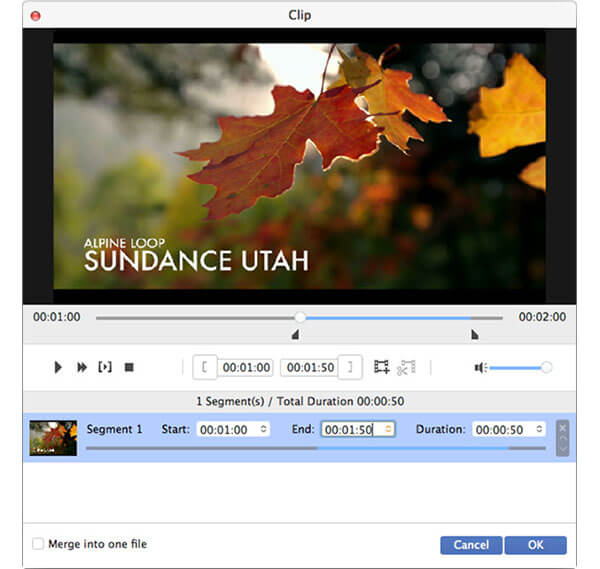The height and width of the screenshot is (569, 600).
Task: Stop the video playback
Action: pyautogui.click(x=129, y=367)
